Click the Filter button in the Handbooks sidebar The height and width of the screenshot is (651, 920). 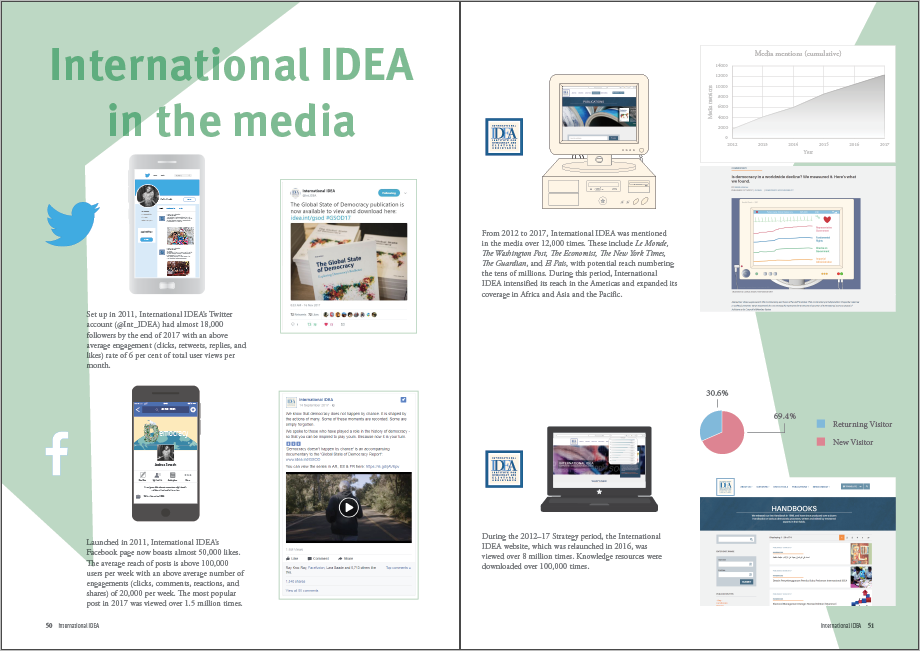point(746,582)
